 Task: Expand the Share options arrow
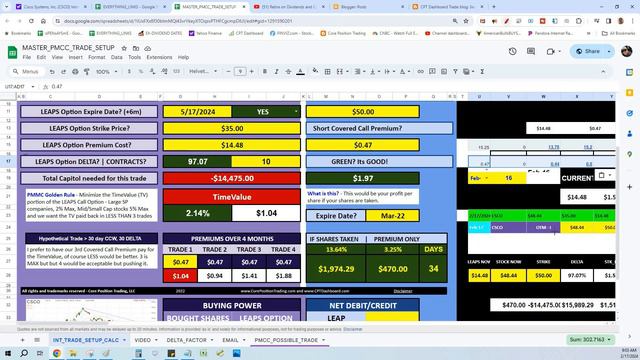coord(609,51)
